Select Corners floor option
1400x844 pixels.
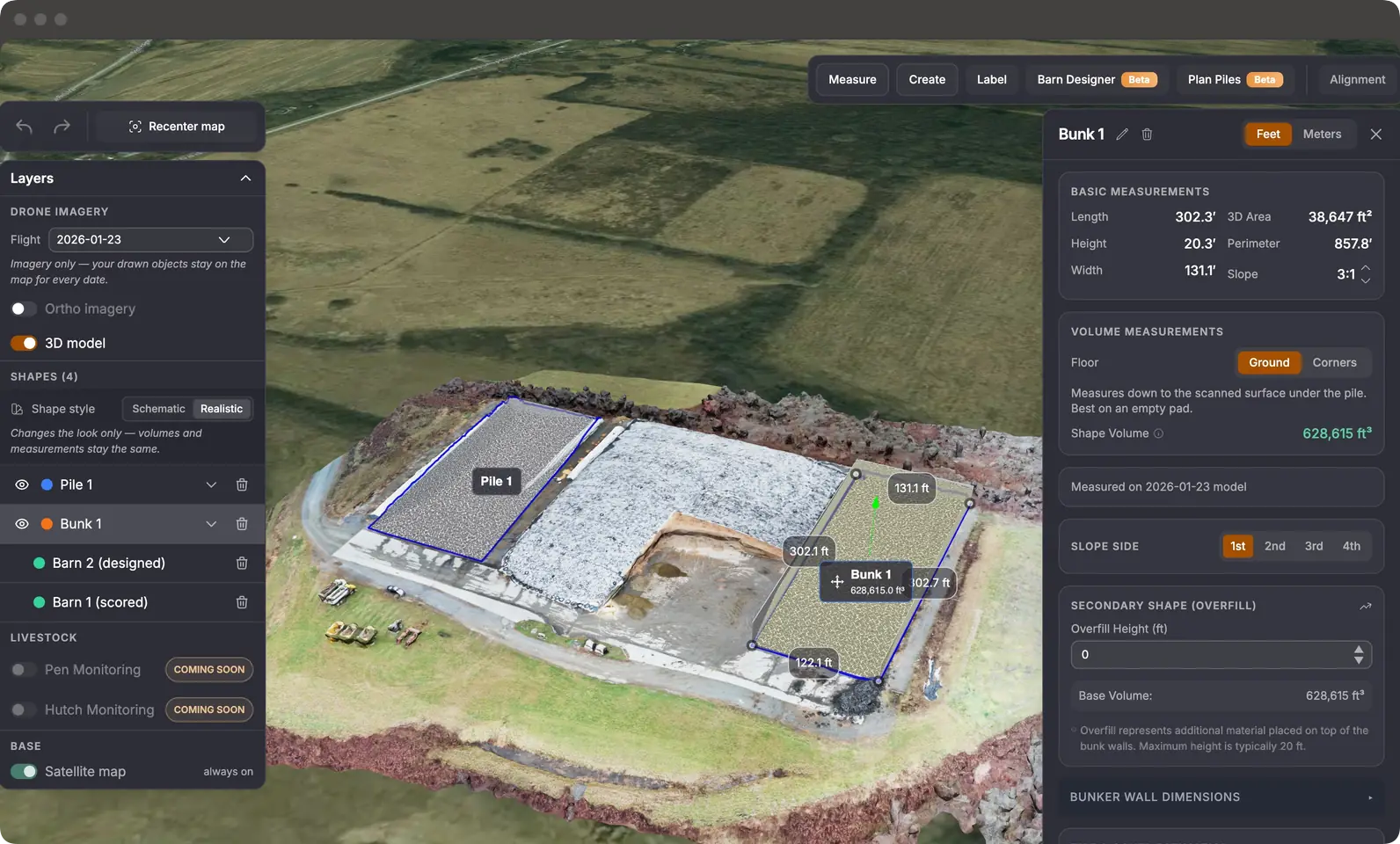coord(1334,362)
